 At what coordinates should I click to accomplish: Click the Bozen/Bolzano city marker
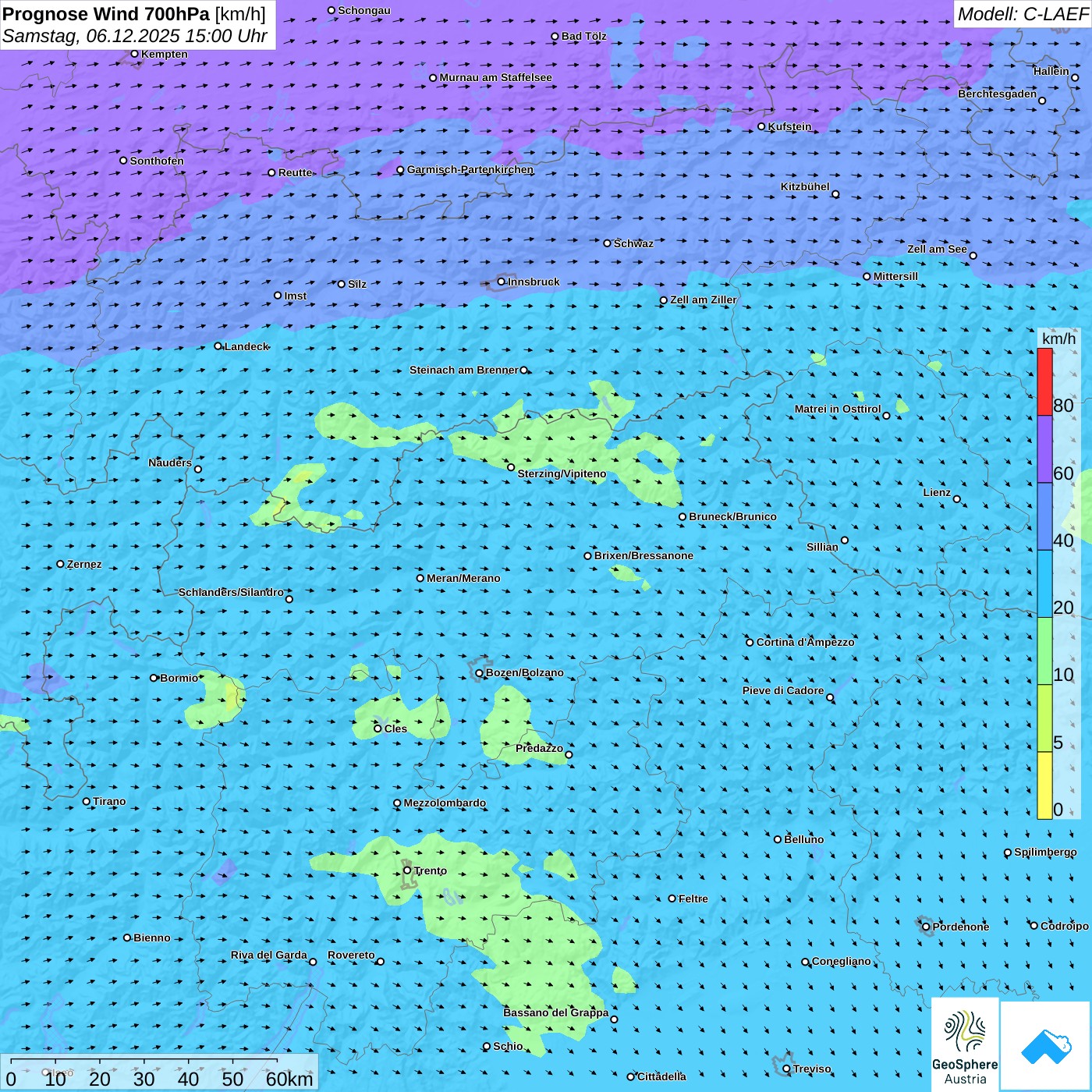pyautogui.click(x=479, y=673)
